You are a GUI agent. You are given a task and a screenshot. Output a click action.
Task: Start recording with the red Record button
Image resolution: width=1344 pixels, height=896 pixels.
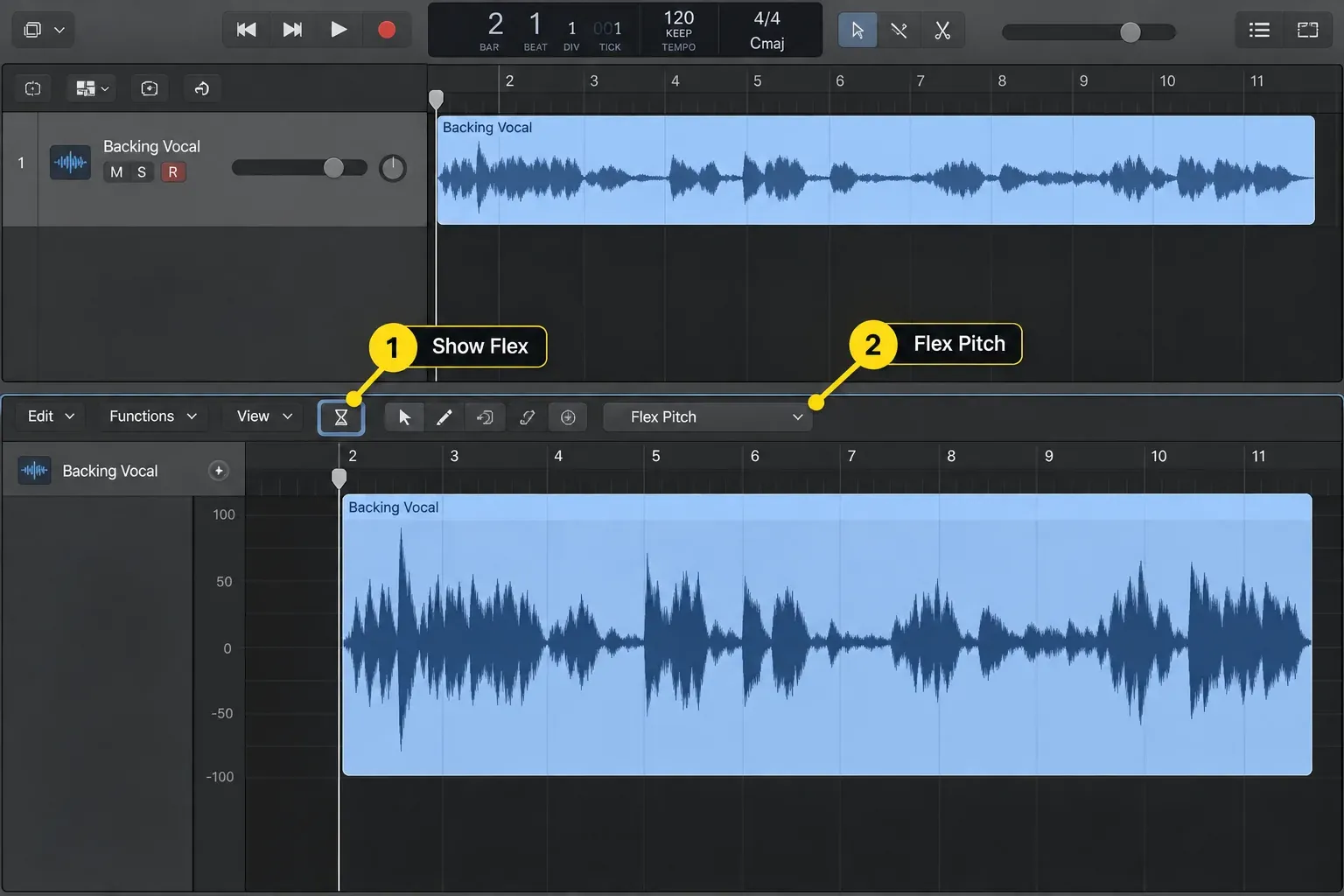coord(386,30)
